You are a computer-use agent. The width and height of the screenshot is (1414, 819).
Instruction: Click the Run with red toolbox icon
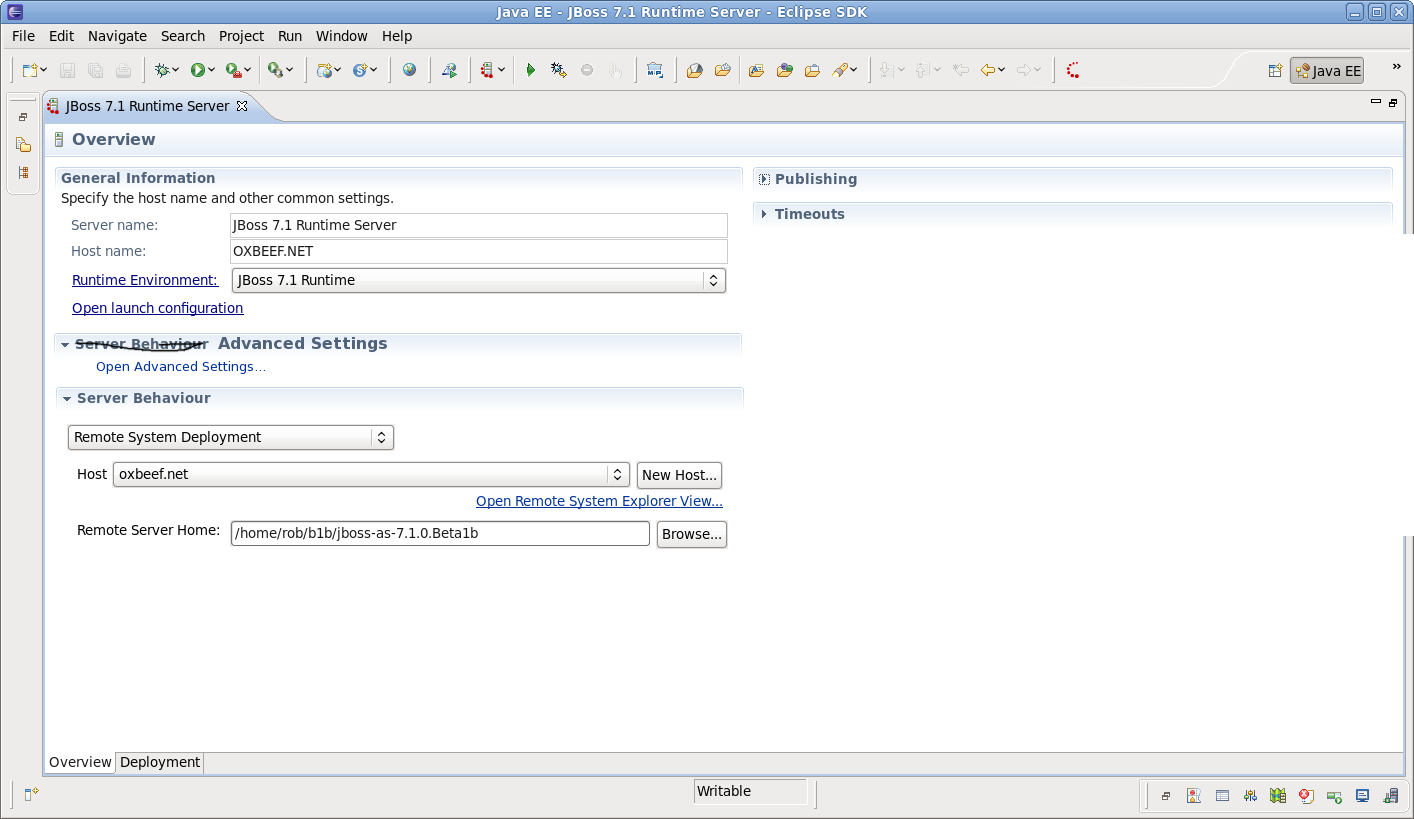232,70
